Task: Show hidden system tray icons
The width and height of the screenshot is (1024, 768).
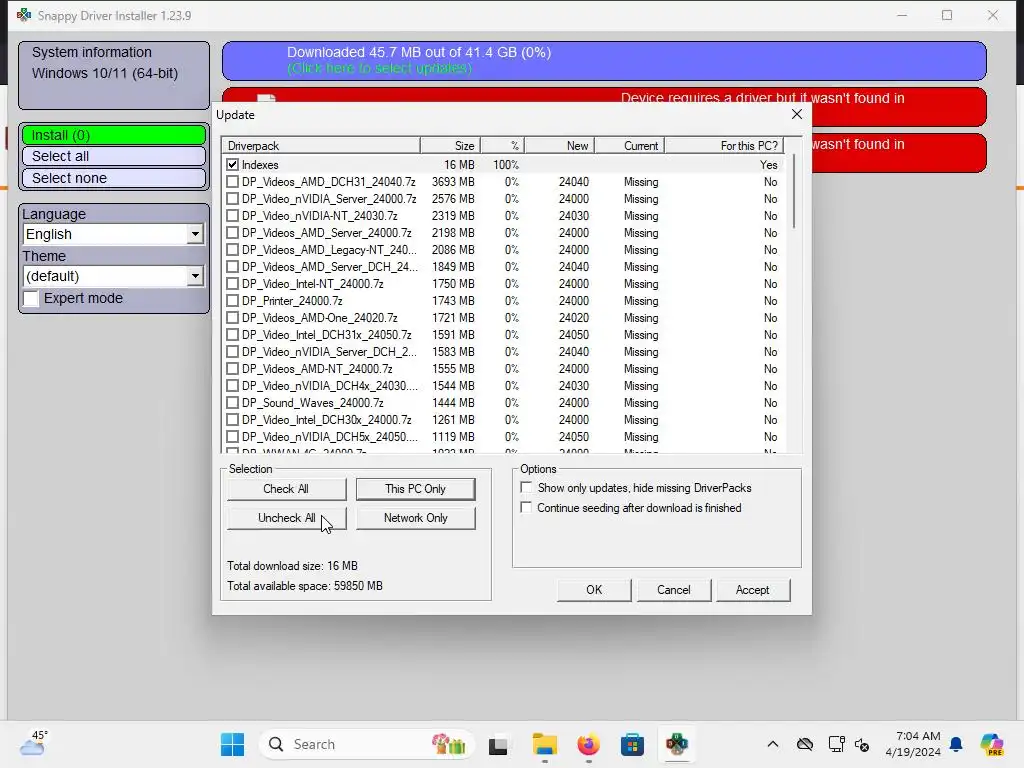Action: point(773,744)
